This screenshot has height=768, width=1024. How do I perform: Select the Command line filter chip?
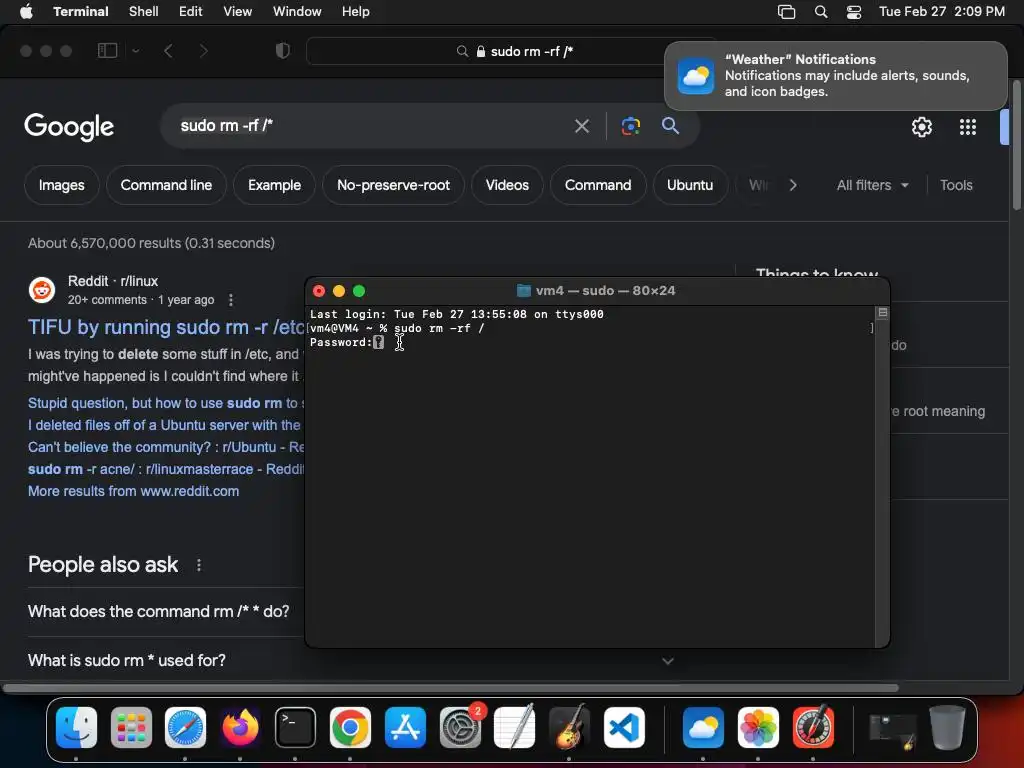tap(166, 185)
